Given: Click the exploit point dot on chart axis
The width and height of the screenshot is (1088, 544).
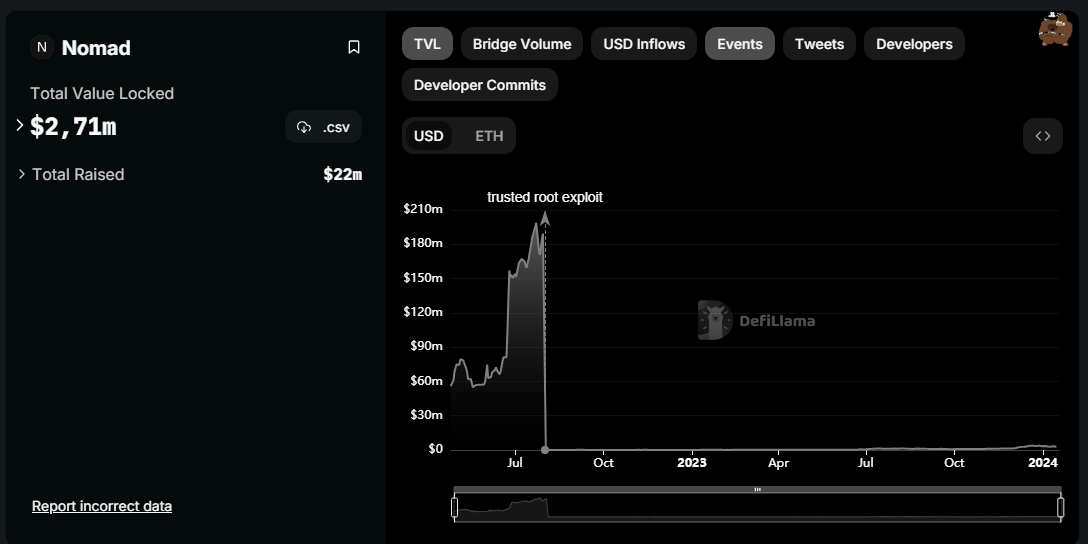Looking at the screenshot, I should [545, 450].
